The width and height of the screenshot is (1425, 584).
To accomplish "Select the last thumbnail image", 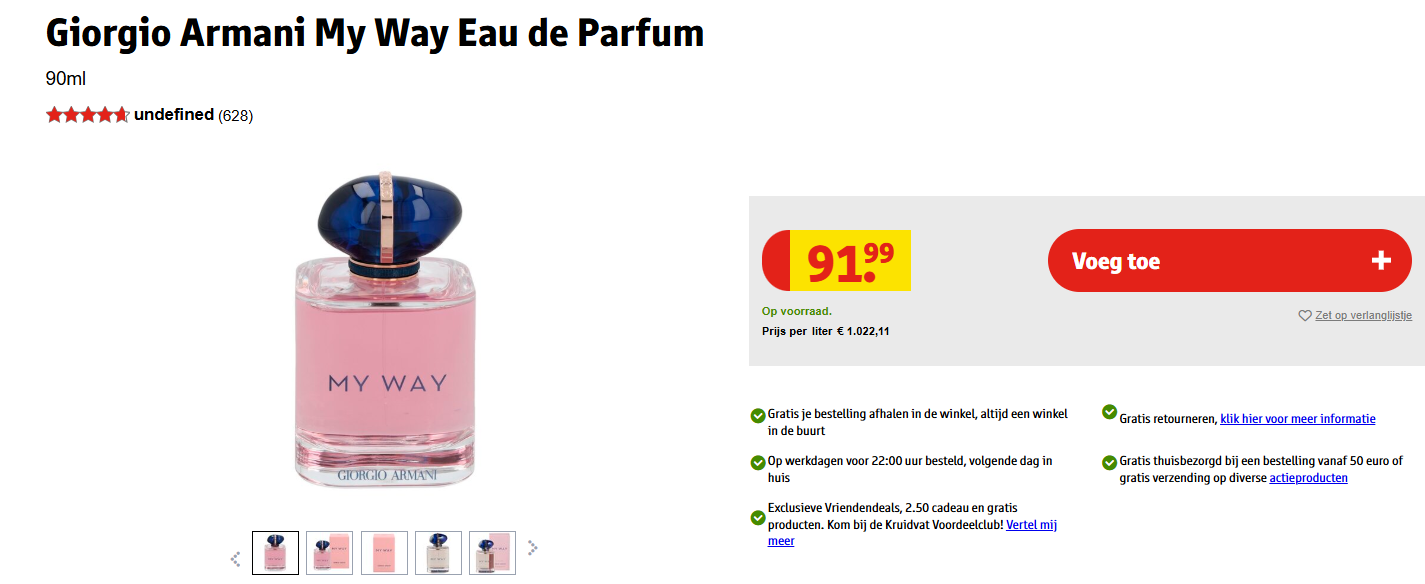I will pos(492,553).
